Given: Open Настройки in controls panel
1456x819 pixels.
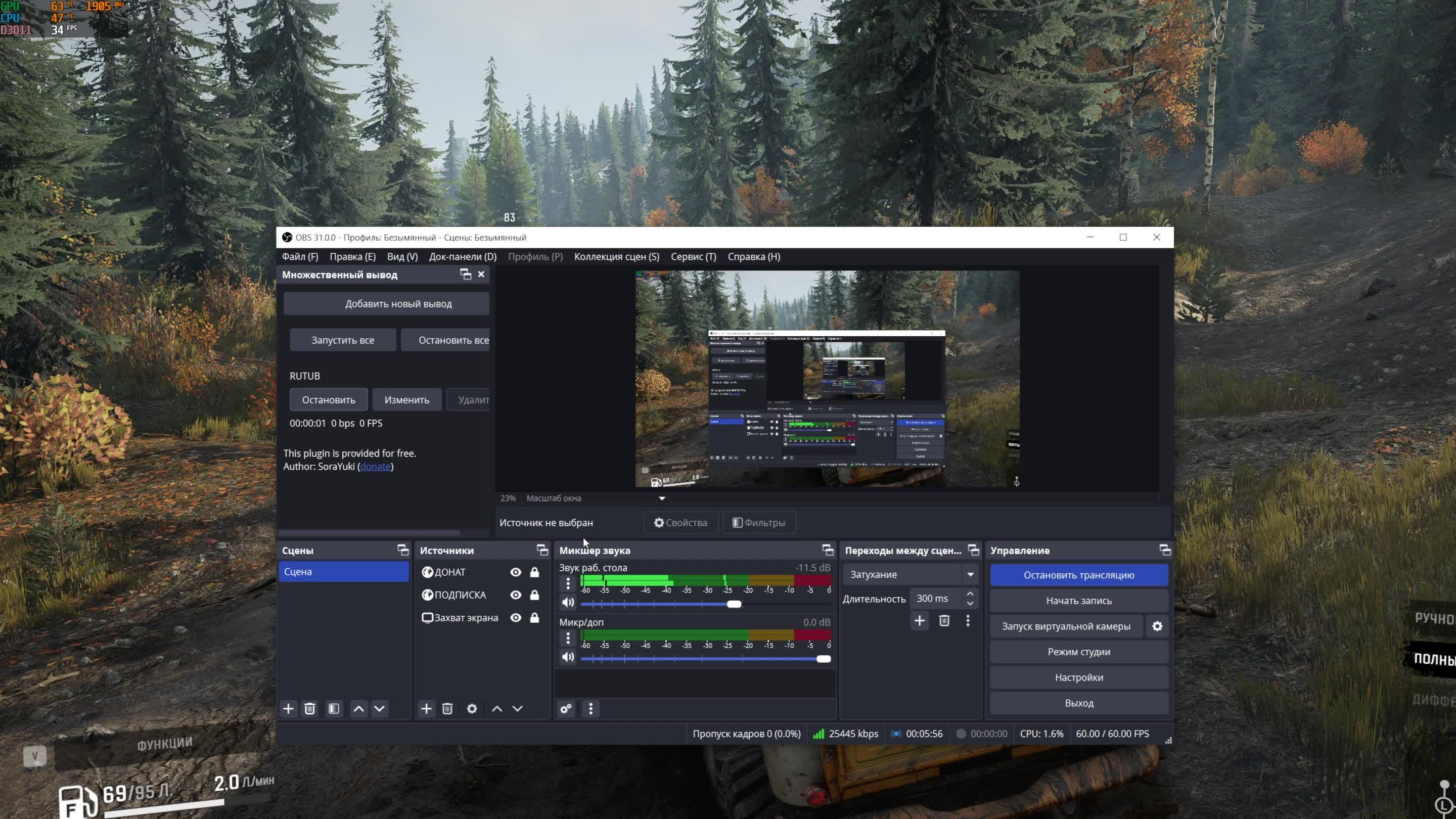Looking at the screenshot, I should click(x=1079, y=677).
